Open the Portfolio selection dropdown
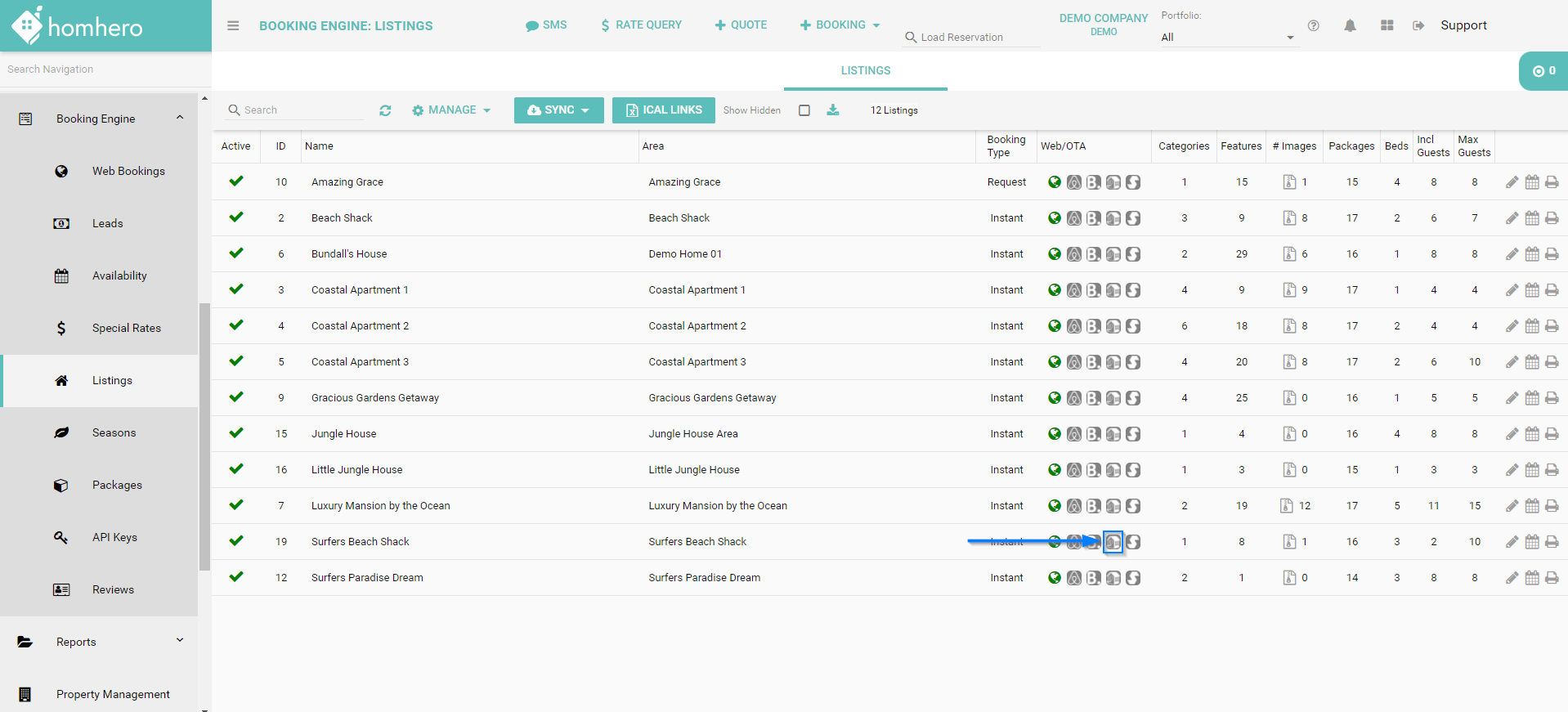Image resolution: width=1568 pixels, height=712 pixels. [x=1227, y=37]
